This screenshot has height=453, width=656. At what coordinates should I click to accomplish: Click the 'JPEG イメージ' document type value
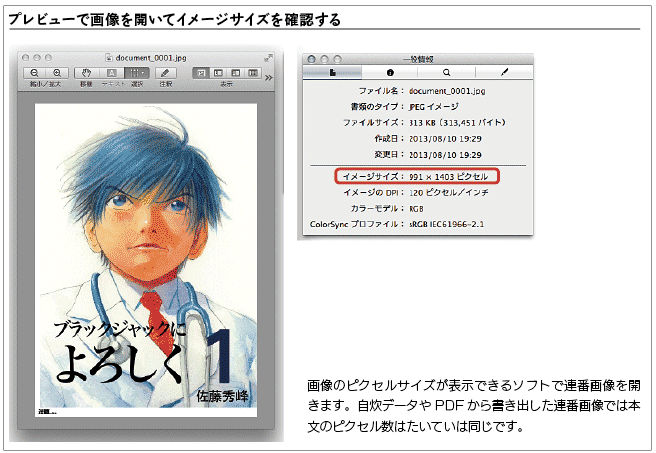433,107
